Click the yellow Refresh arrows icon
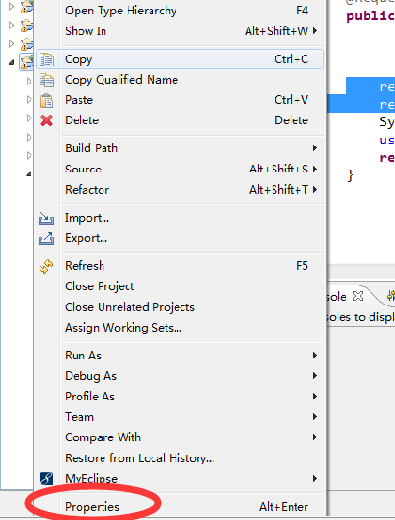Image resolution: width=395 pixels, height=520 pixels. click(47, 266)
